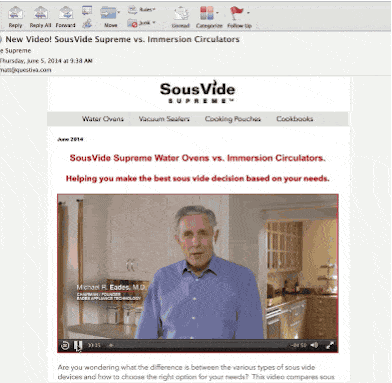Open the Cooking Pouches nav link
The height and width of the screenshot is (383, 392).
point(233,119)
